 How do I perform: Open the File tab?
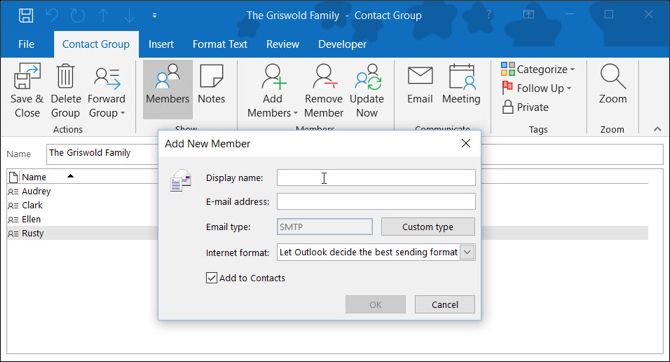tap(26, 44)
